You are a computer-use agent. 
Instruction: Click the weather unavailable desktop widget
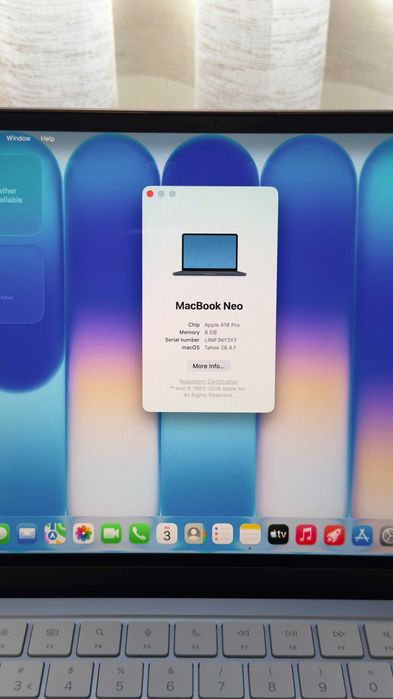pyautogui.click(x=20, y=195)
